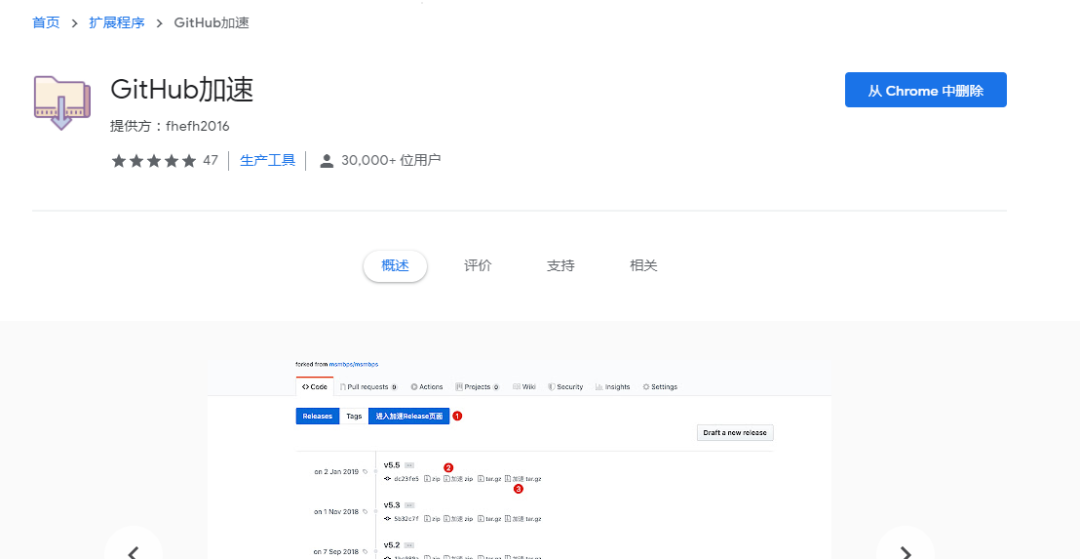Click the v5.5 release title
This screenshot has width=1080, height=559.
392,465
